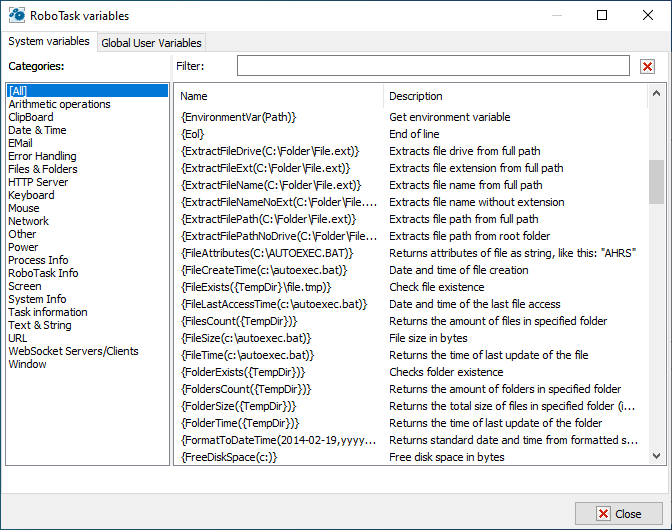Image resolution: width=672 pixels, height=530 pixels.
Task: Click the Close button at the bottom
Action: click(x=619, y=514)
